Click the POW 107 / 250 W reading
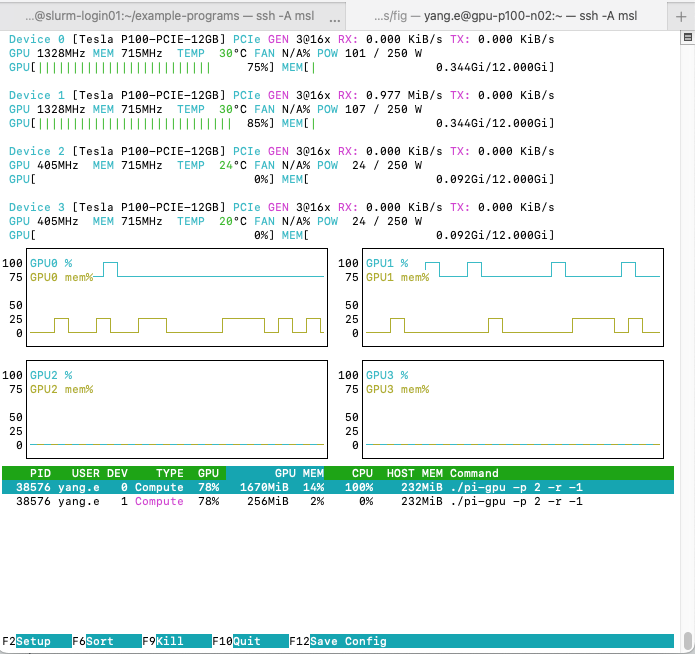Screen dimensions: 695x654 pyautogui.click(x=369, y=109)
